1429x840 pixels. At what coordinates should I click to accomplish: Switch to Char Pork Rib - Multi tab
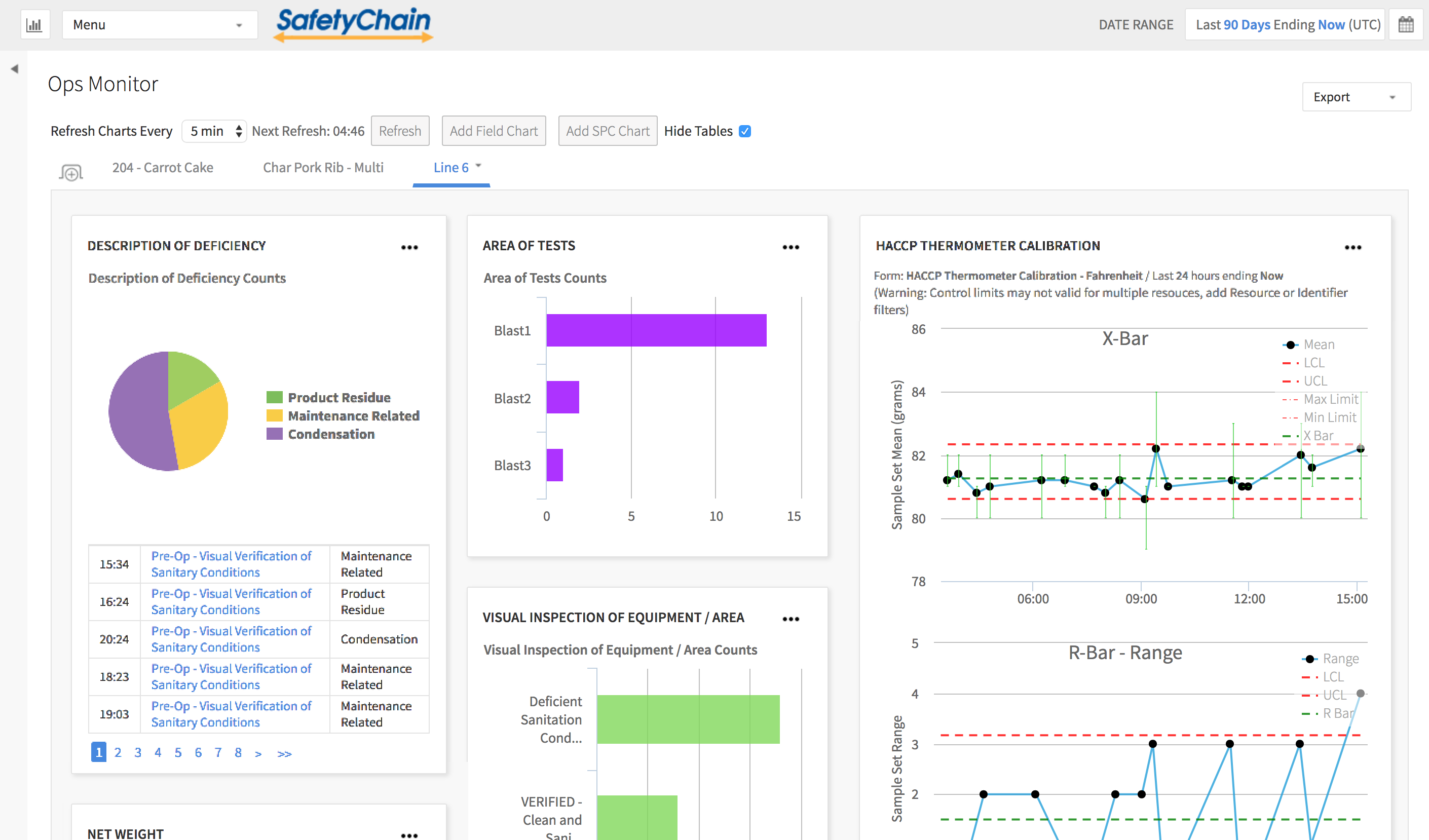click(x=323, y=168)
